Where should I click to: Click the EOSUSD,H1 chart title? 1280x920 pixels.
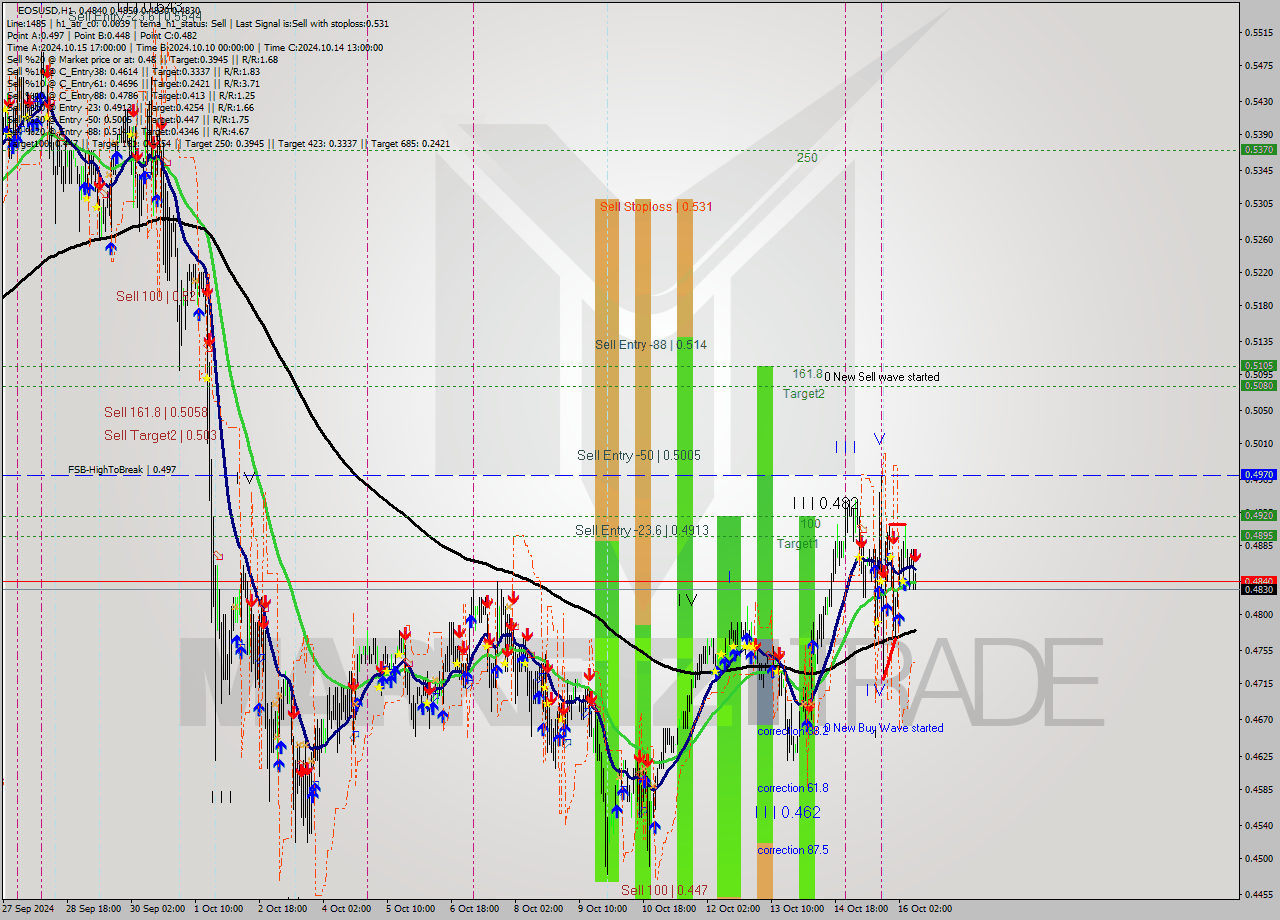pyautogui.click(x=45, y=11)
